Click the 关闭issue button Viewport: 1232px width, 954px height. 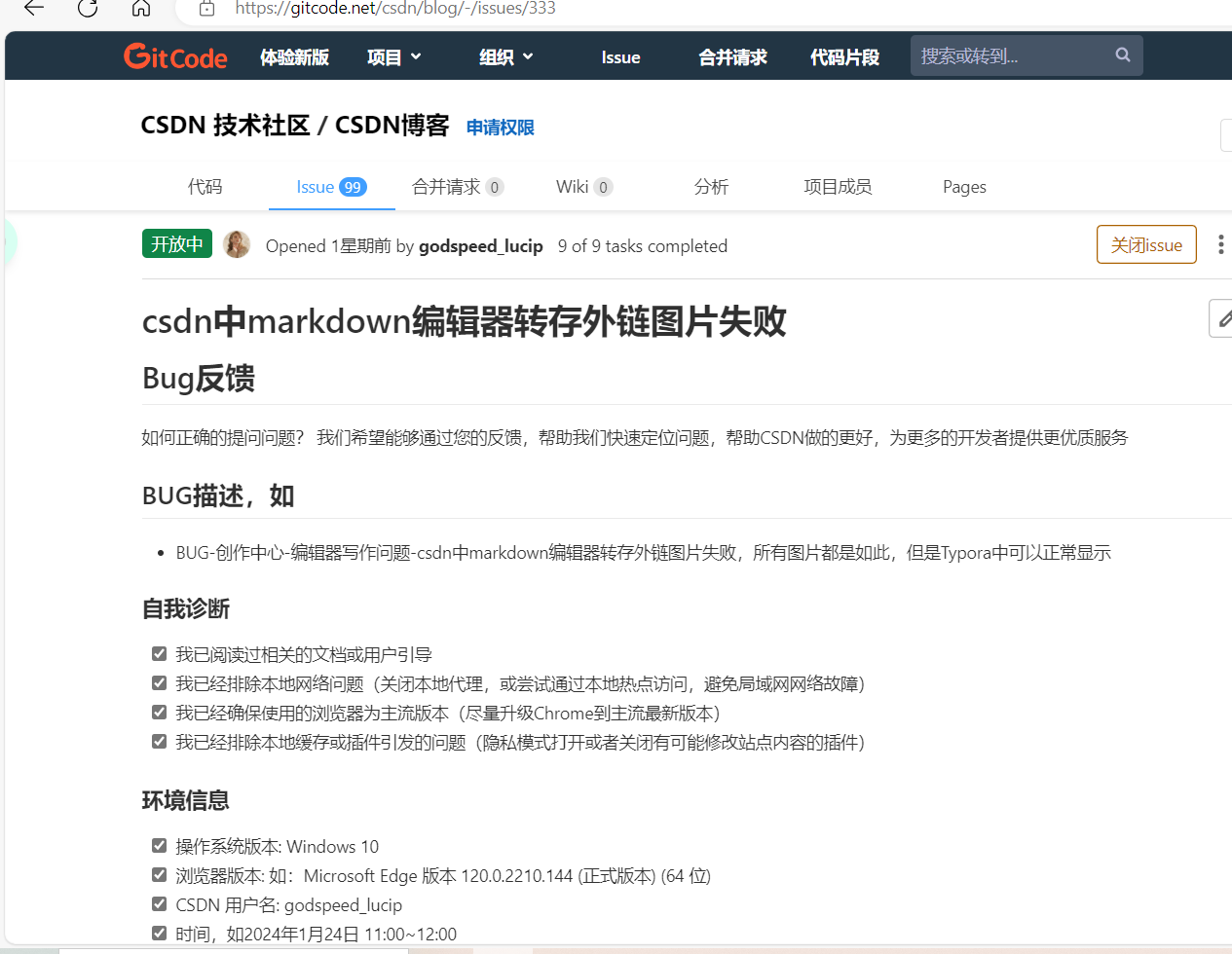pyautogui.click(x=1146, y=244)
